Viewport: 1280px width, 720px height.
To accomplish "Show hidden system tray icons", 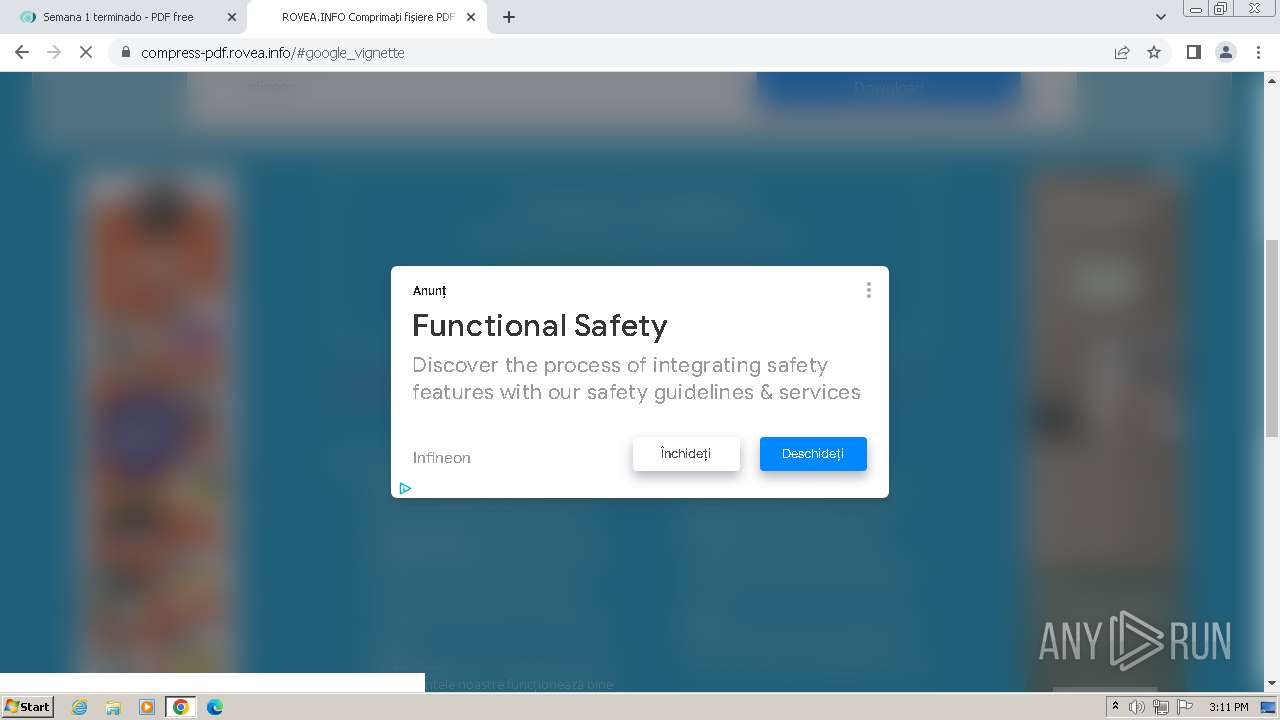I will click(x=1116, y=707).
